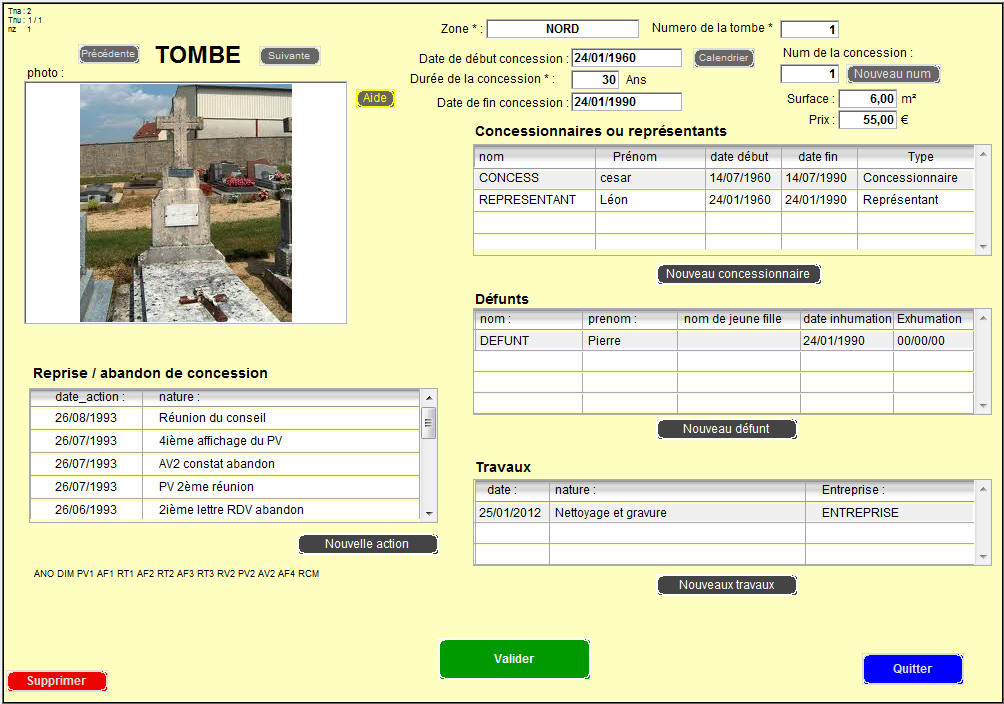Select the Surface input field
The image size is (1004, 704).
[867, 99]
